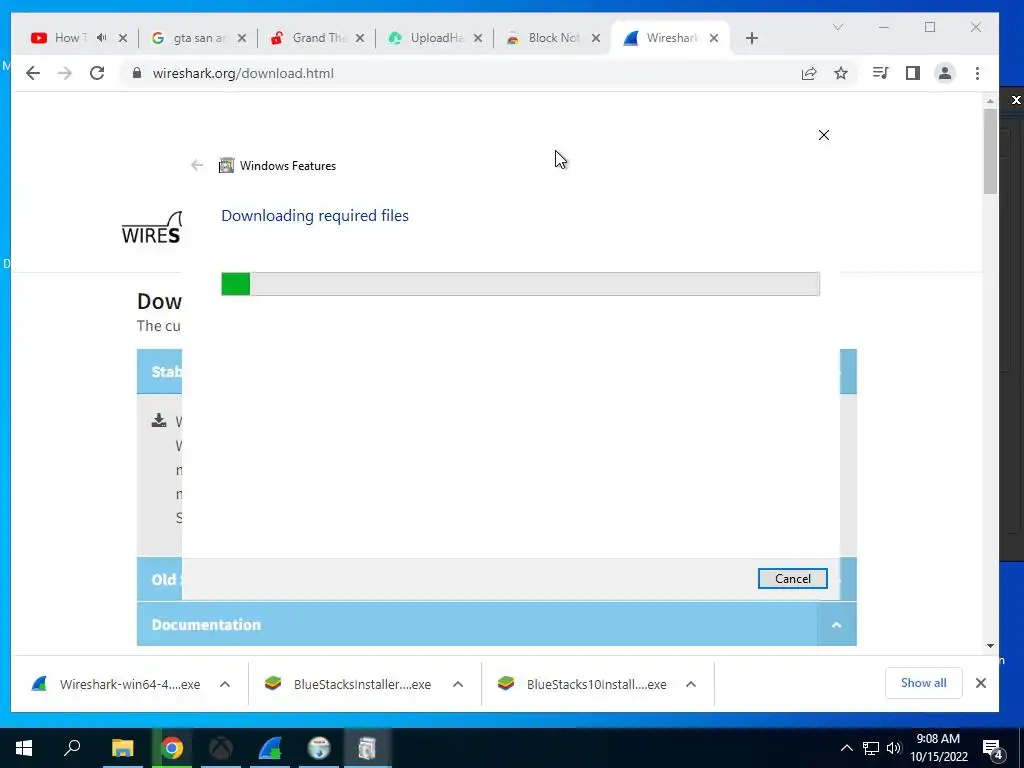Open the notification center with 4 alerts
1024x768 pixels.
pyautogui.click(x=993, y=749)
